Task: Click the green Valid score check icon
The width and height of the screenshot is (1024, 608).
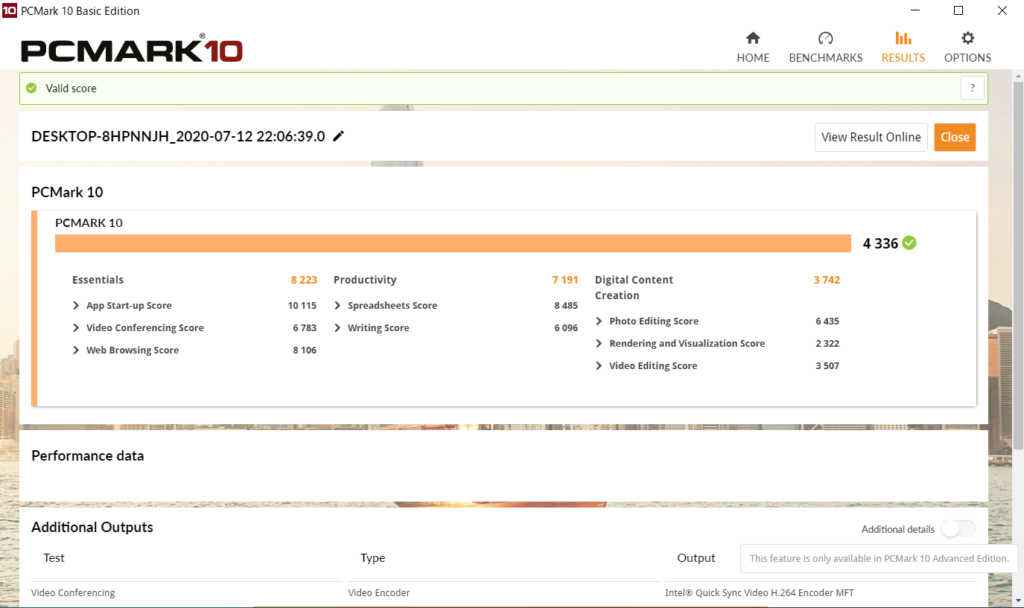Action: pos(31,88)
